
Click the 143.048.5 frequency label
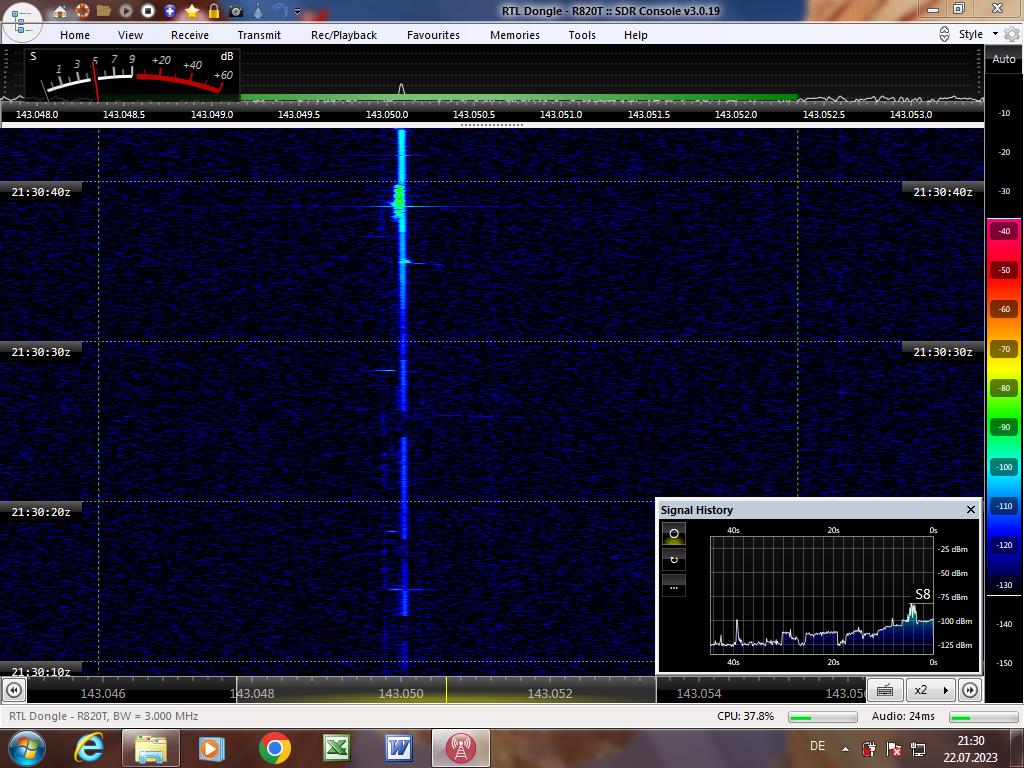[x=124, y=114]
